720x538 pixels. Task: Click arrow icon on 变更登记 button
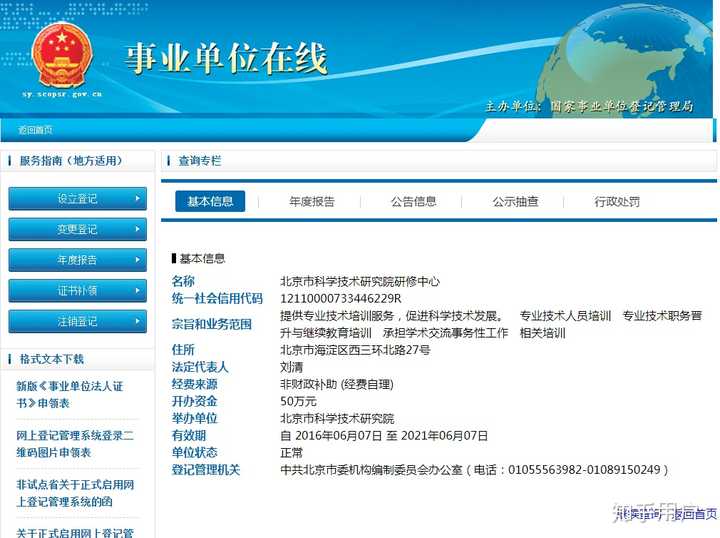point(137,229)
